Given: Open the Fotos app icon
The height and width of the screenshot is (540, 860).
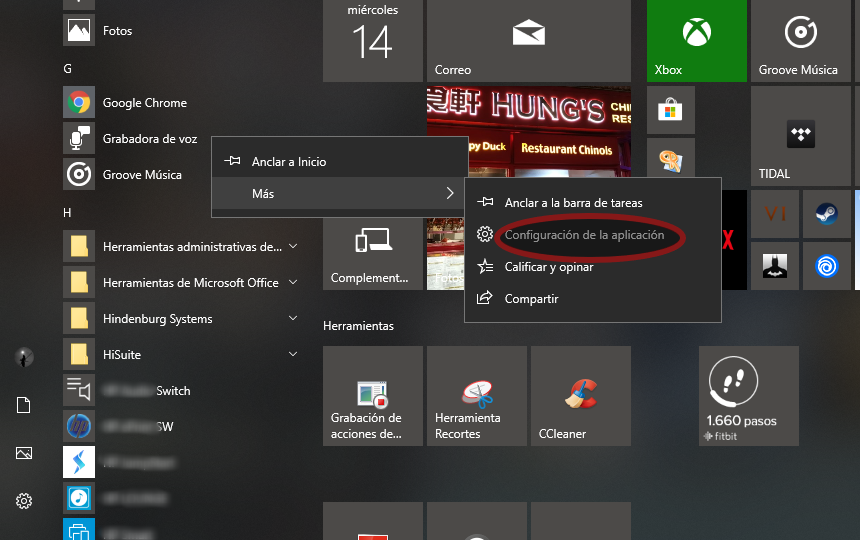Looking at the screenshot, I should click(79, 30).
